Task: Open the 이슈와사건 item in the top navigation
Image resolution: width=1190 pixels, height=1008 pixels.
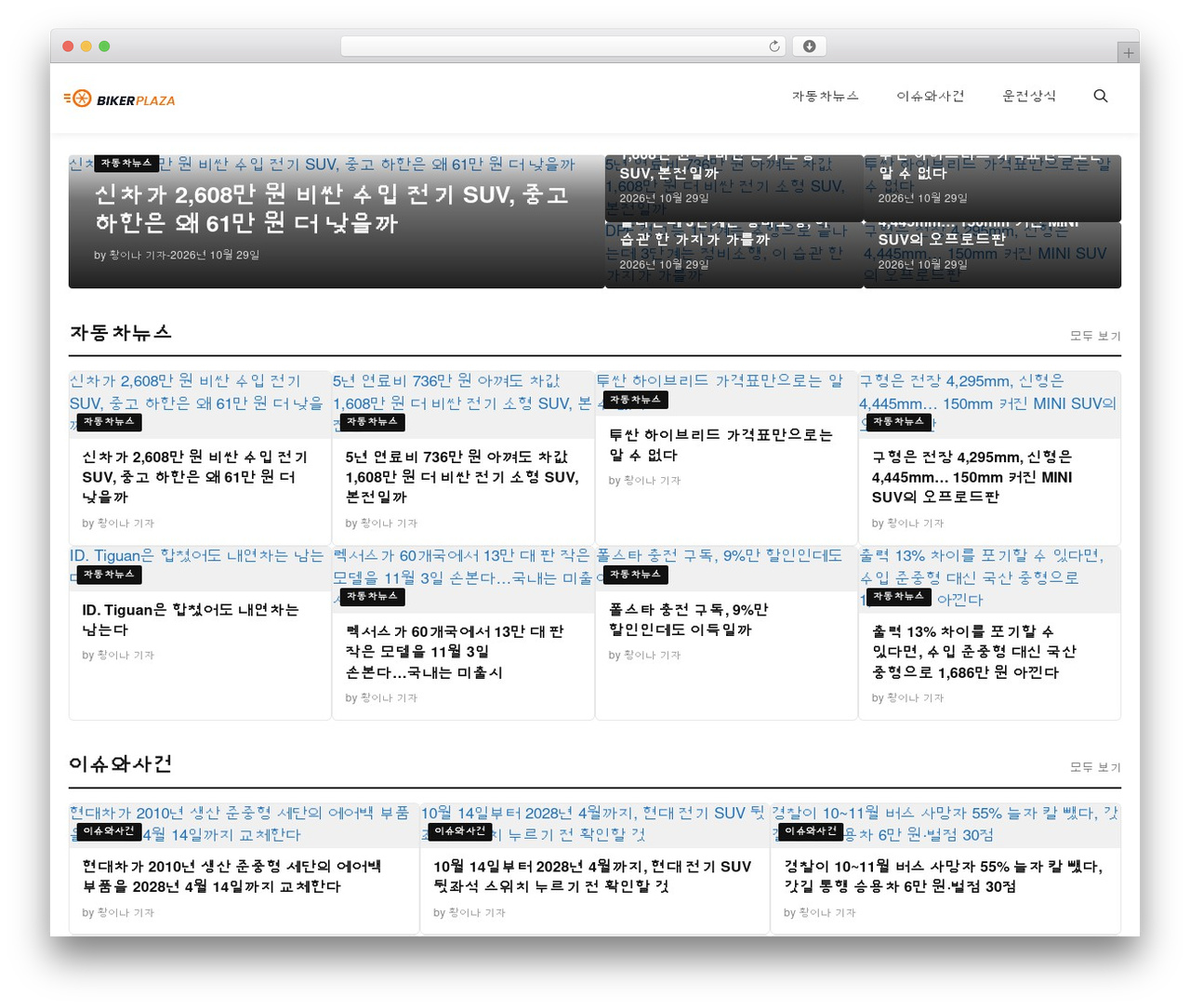Action: pyautogui.click(x=931, y=96)
